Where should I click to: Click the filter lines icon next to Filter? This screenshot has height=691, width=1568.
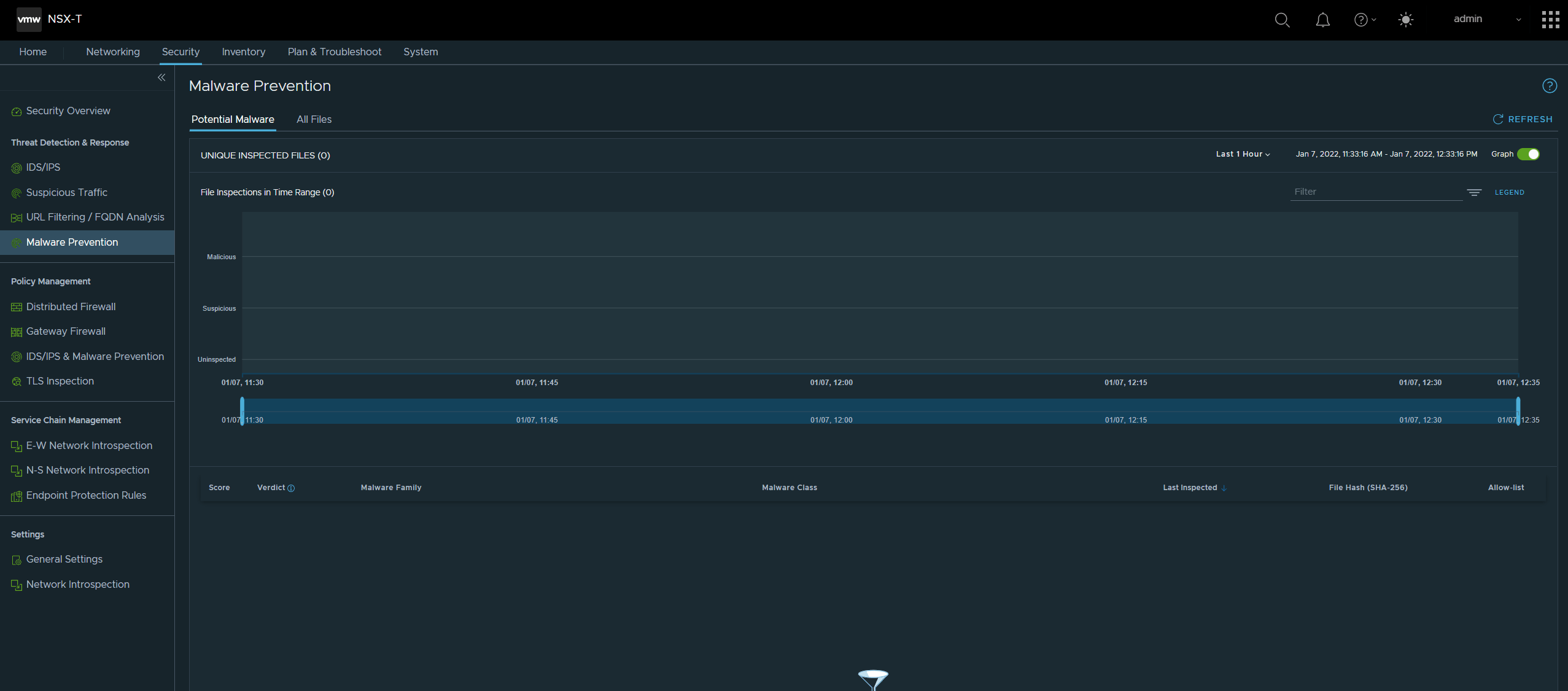pyautogui.click(x=1474, y=192)
